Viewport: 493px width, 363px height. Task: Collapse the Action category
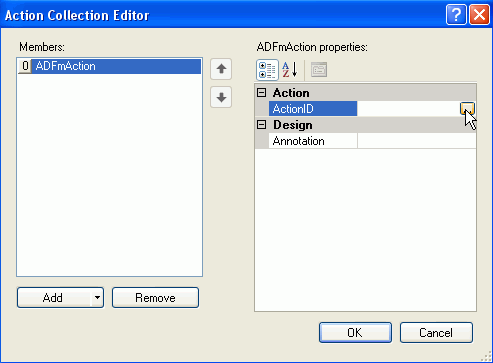tap(262, 93)
